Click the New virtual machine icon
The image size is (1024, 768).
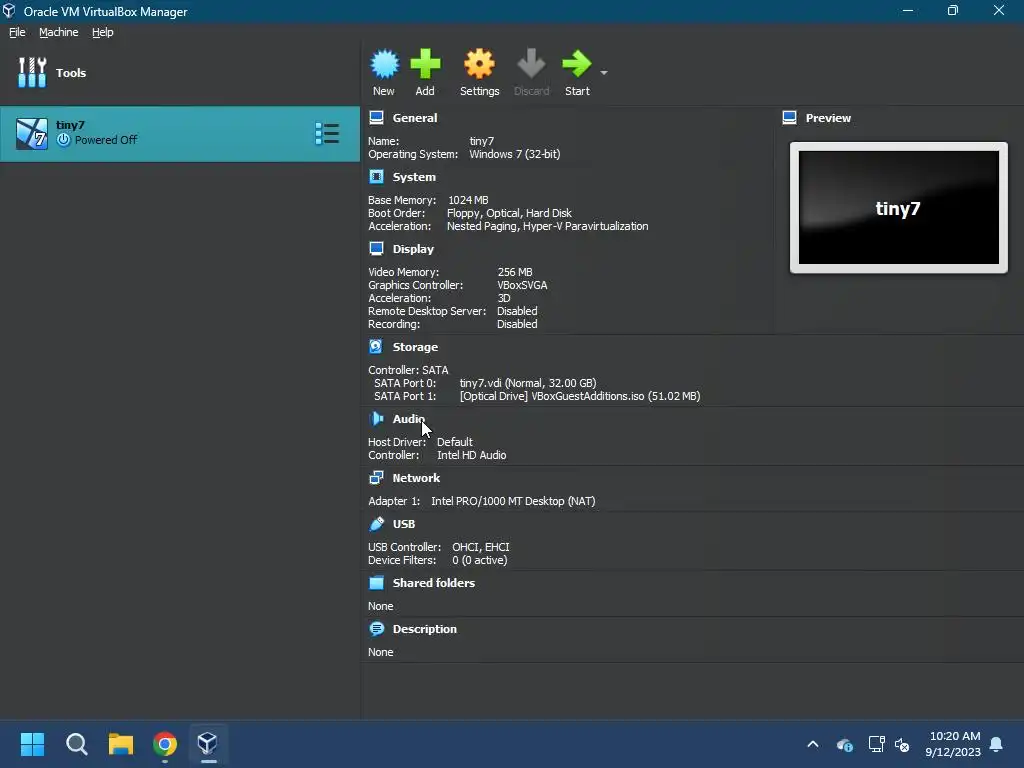point(384,64)
